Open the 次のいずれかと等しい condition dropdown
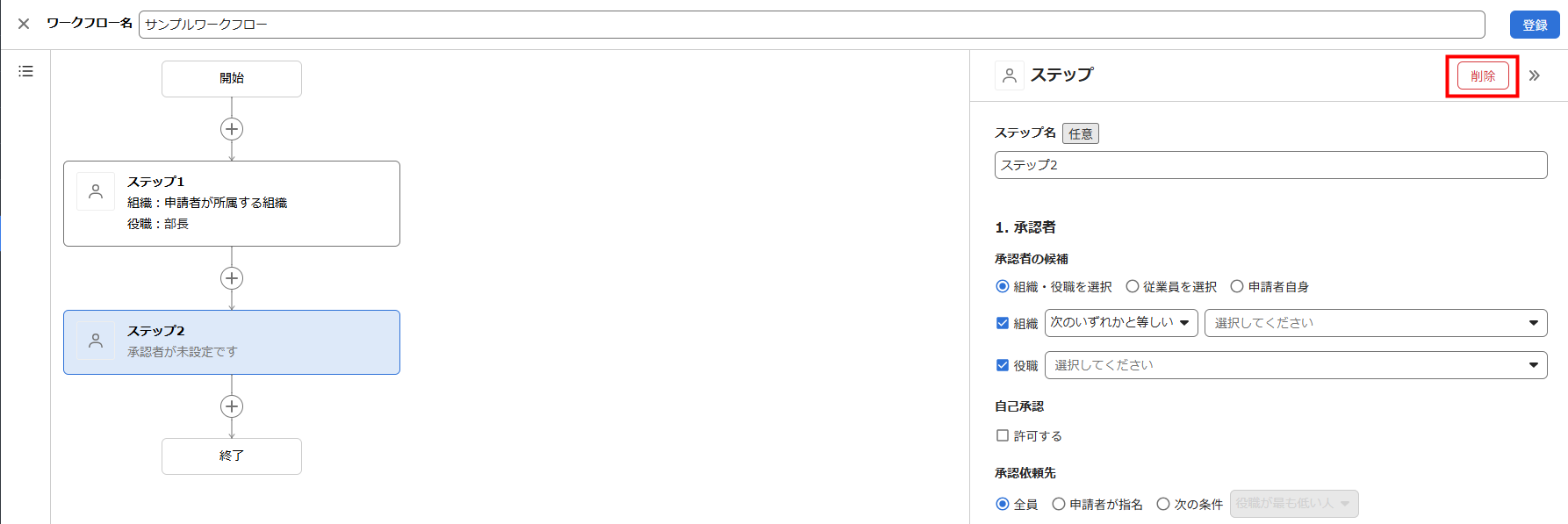The image size is (1568, 524). coord(1120,323)
